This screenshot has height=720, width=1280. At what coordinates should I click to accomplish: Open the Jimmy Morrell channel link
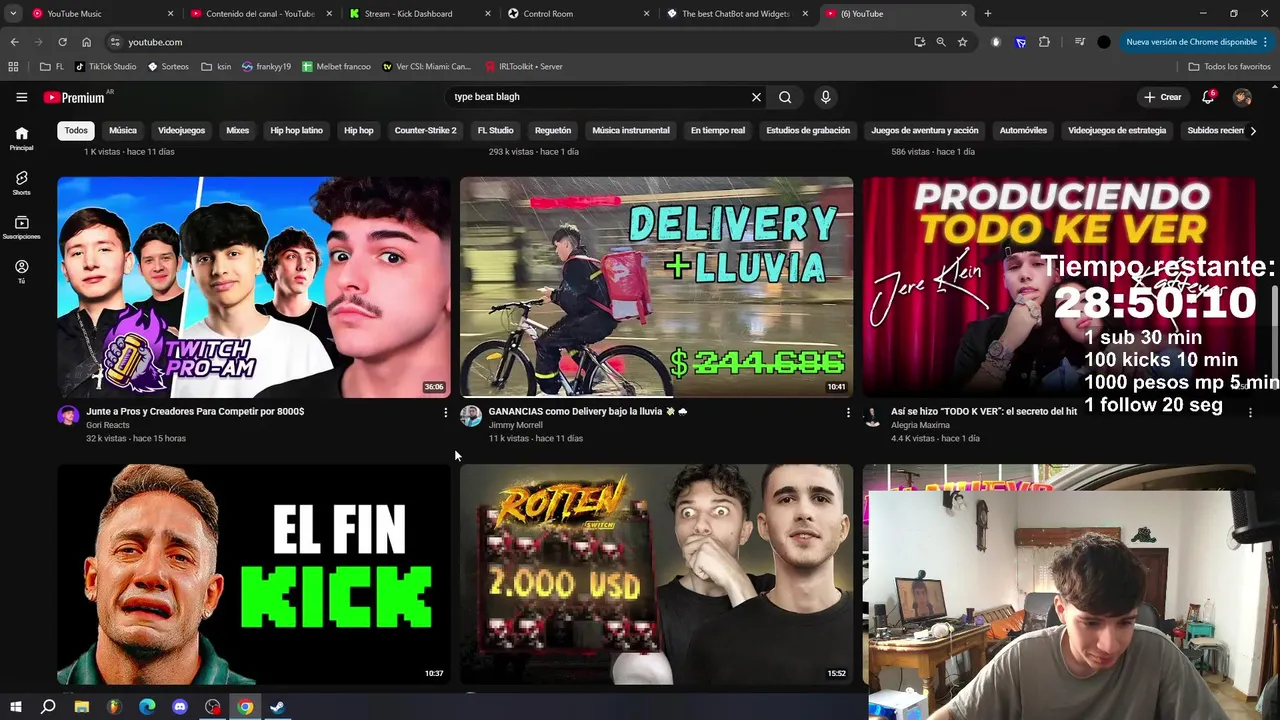click(515, 425)
